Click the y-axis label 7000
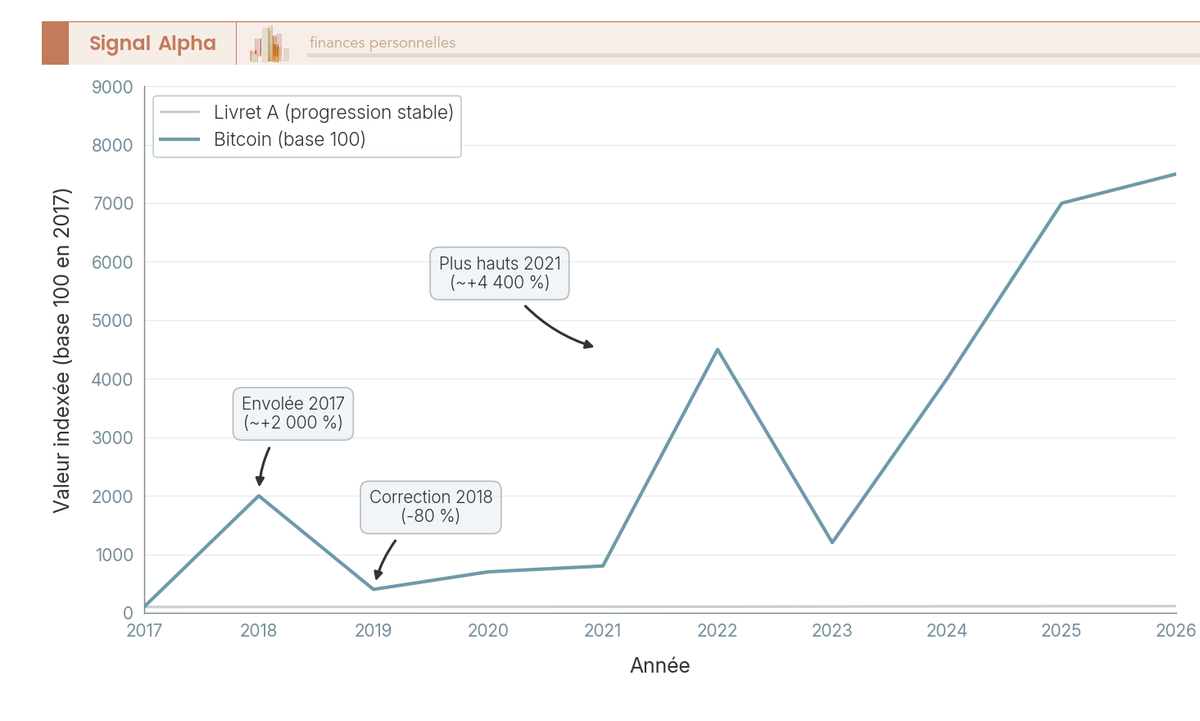Viewport: 1200px width, 721px height. point(114,204)
